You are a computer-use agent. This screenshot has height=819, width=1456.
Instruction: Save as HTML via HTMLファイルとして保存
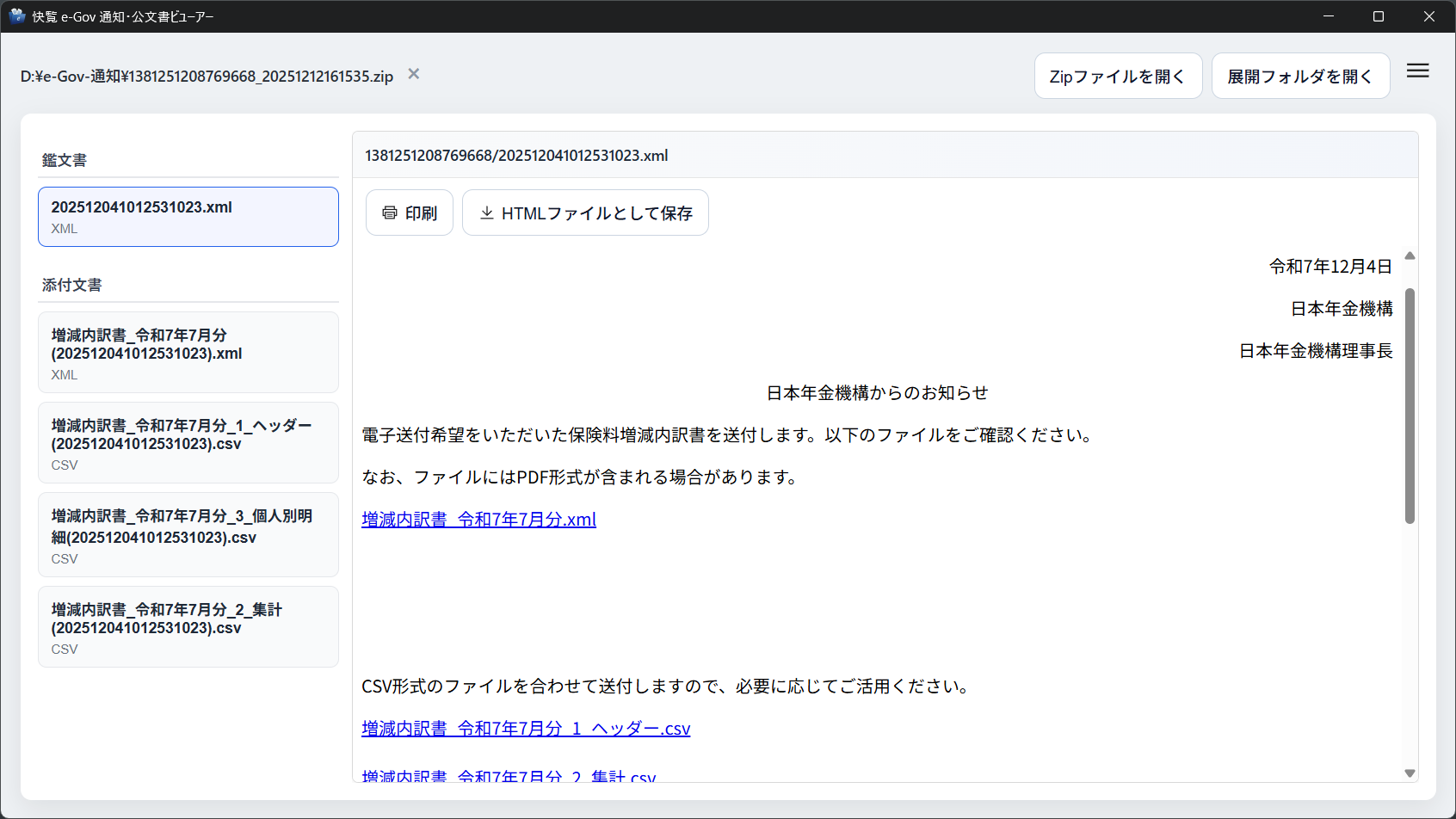pyautogui.click(x=585, y=212)
